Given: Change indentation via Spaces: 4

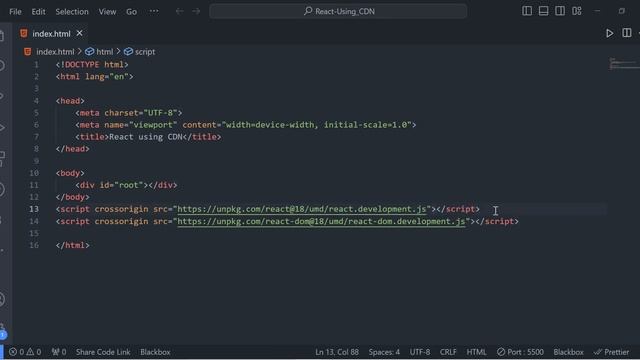Looking at the screenshot, I should coord(384,352).
